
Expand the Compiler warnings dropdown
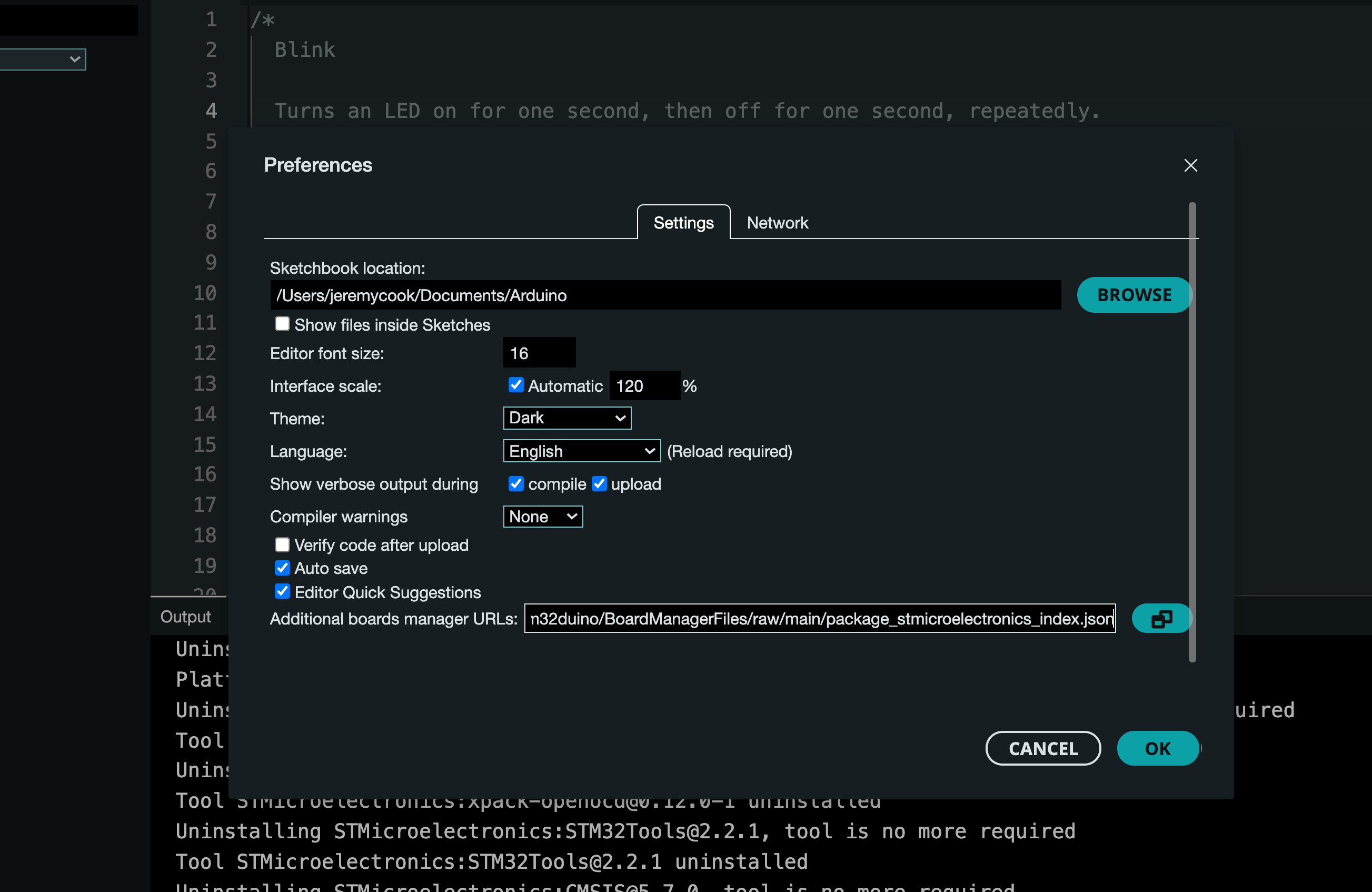pyautogui.click(x=542, y=517)
